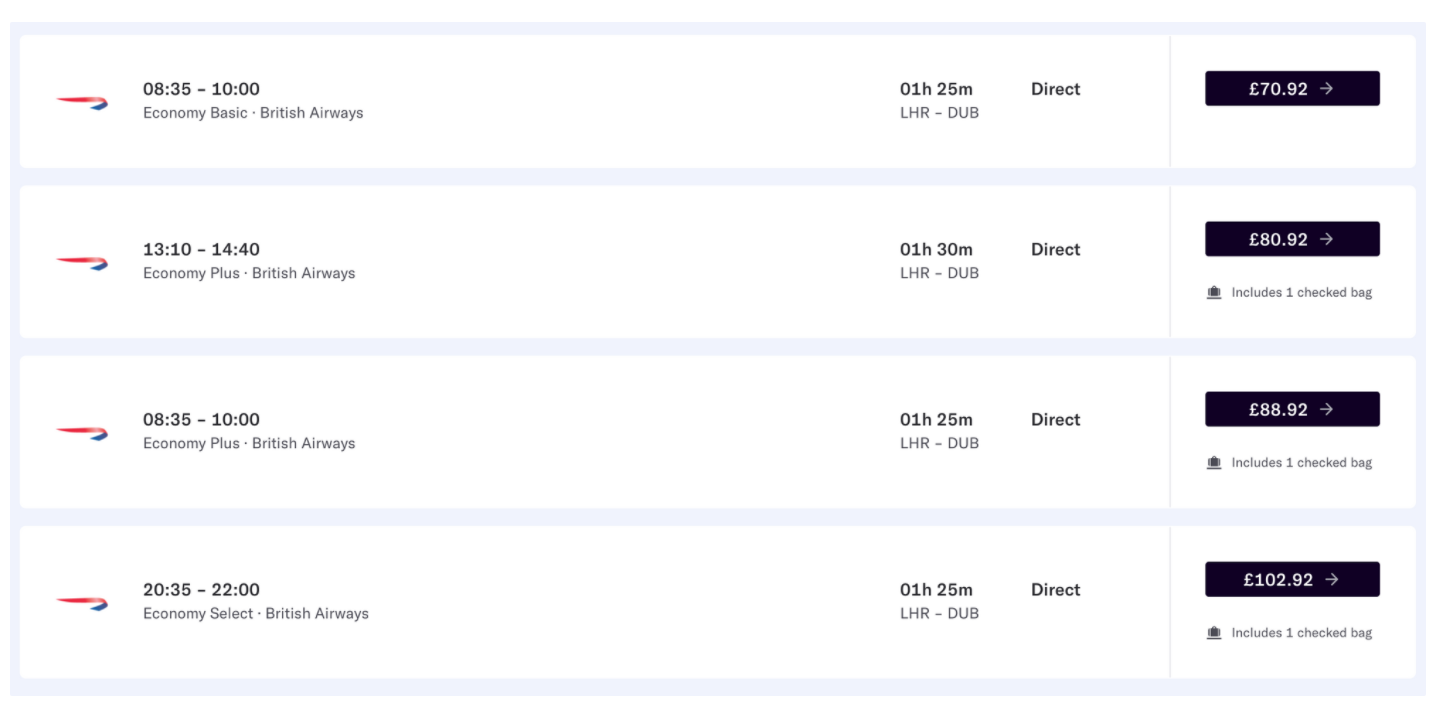Click British Airways logo on £88.92 flight
This screenshot has width=1448, height=718.
coord(82,432)
